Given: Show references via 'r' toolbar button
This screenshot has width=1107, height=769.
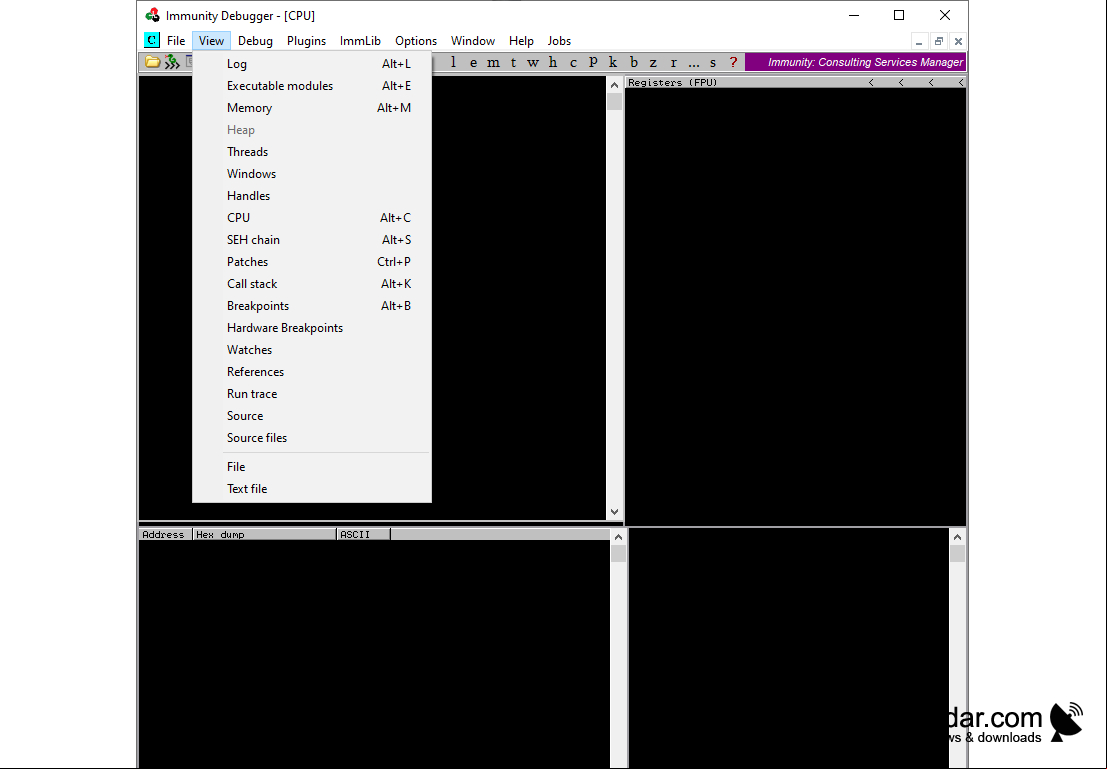Looking at the screenshot, I should pos(674,62).
